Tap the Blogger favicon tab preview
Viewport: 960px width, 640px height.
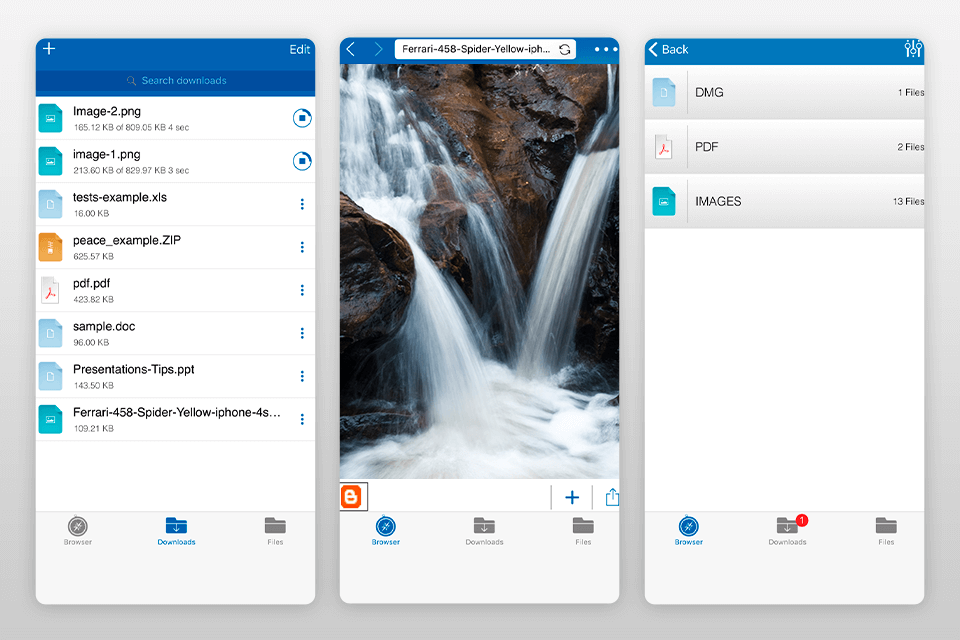pos(353,496)
